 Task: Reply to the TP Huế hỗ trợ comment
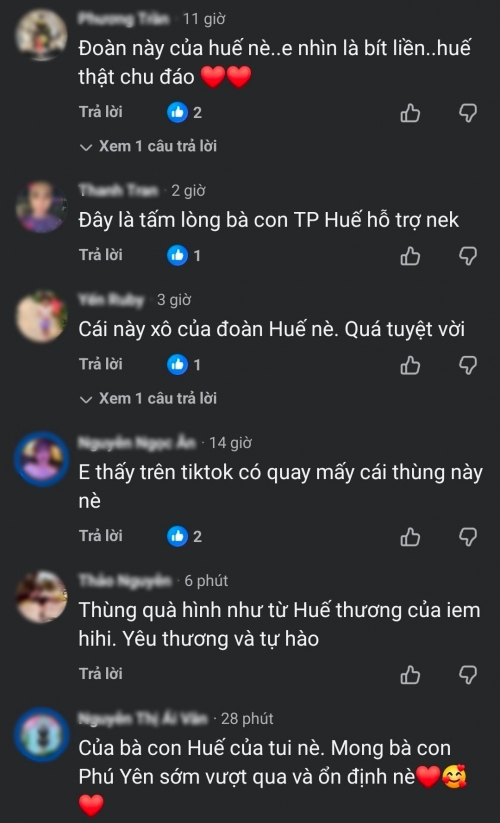click(101, 255)
